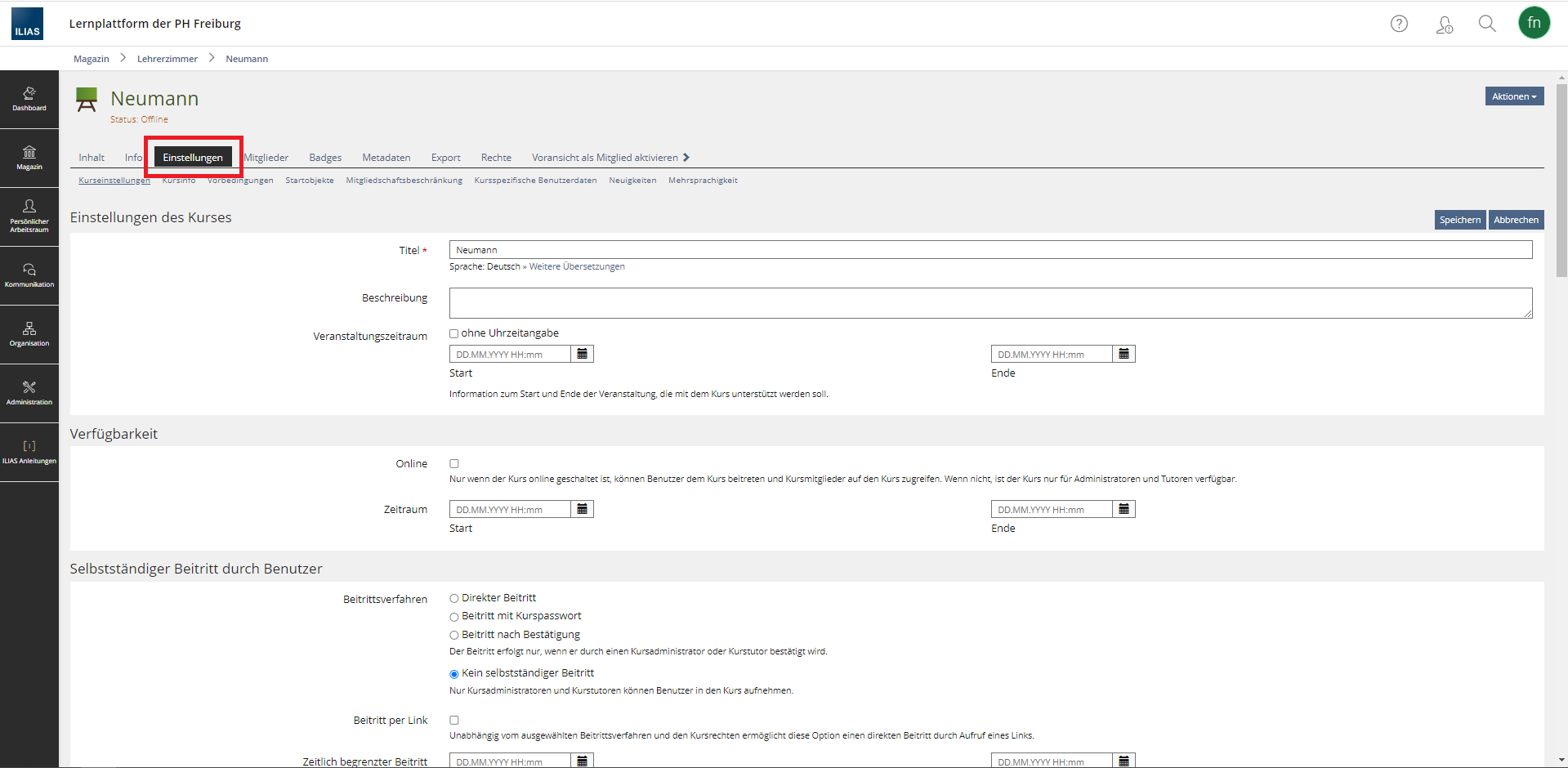Open calendar picker for Verfügbarkeit Zeitraum Ende

pos(1124,509)
